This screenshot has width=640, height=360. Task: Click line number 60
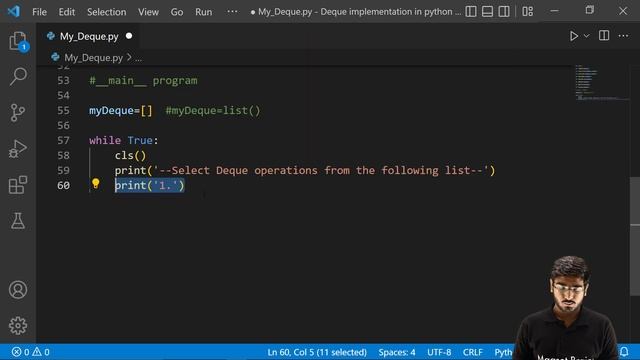click(63, 186)
